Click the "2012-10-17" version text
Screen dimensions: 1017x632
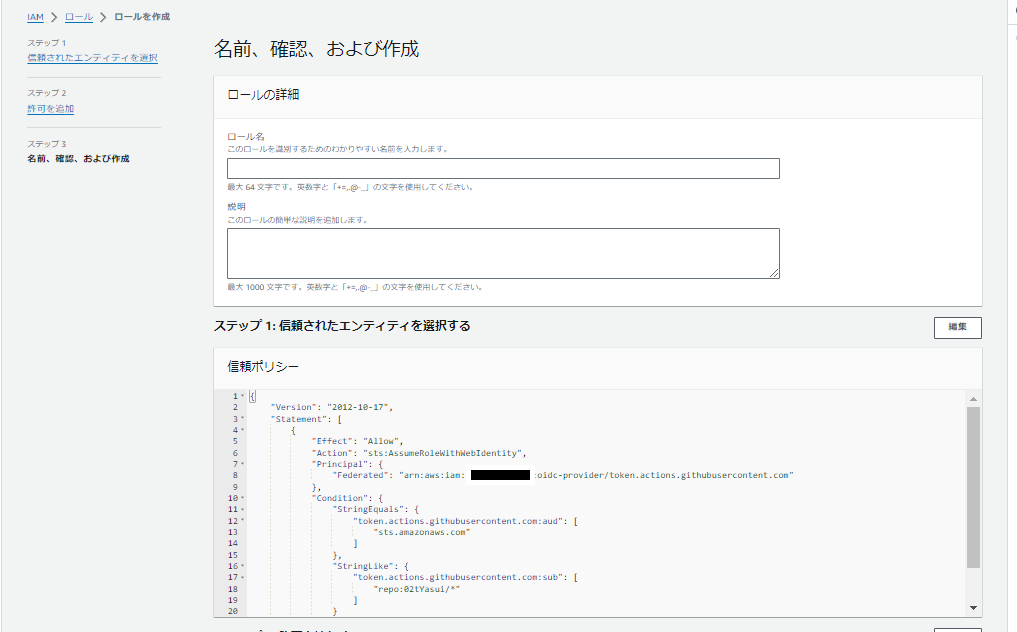pos(357,407)
